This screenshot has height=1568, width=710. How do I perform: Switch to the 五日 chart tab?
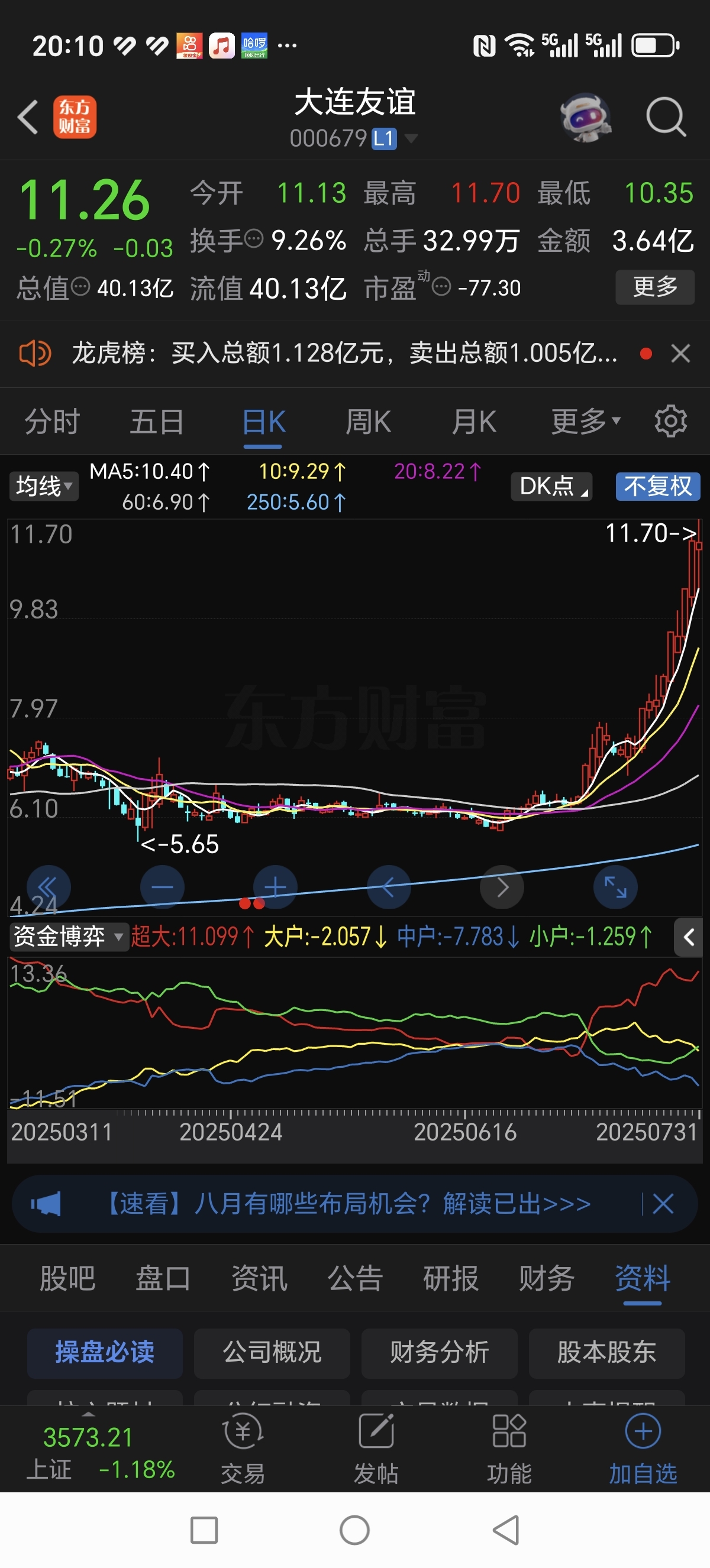click(x=157, y=422)
